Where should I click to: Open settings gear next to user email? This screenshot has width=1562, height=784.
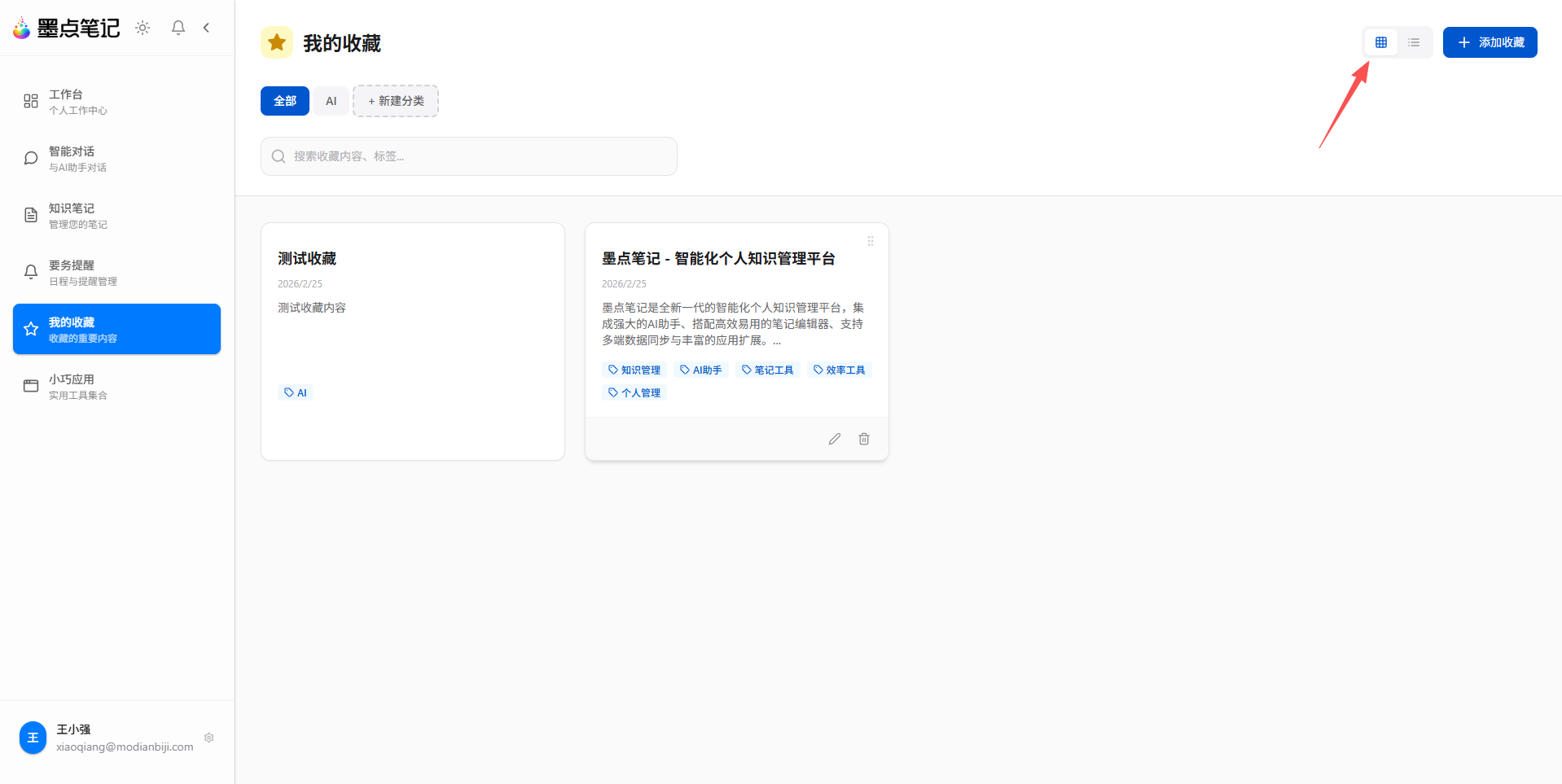[x=208, y=738]
